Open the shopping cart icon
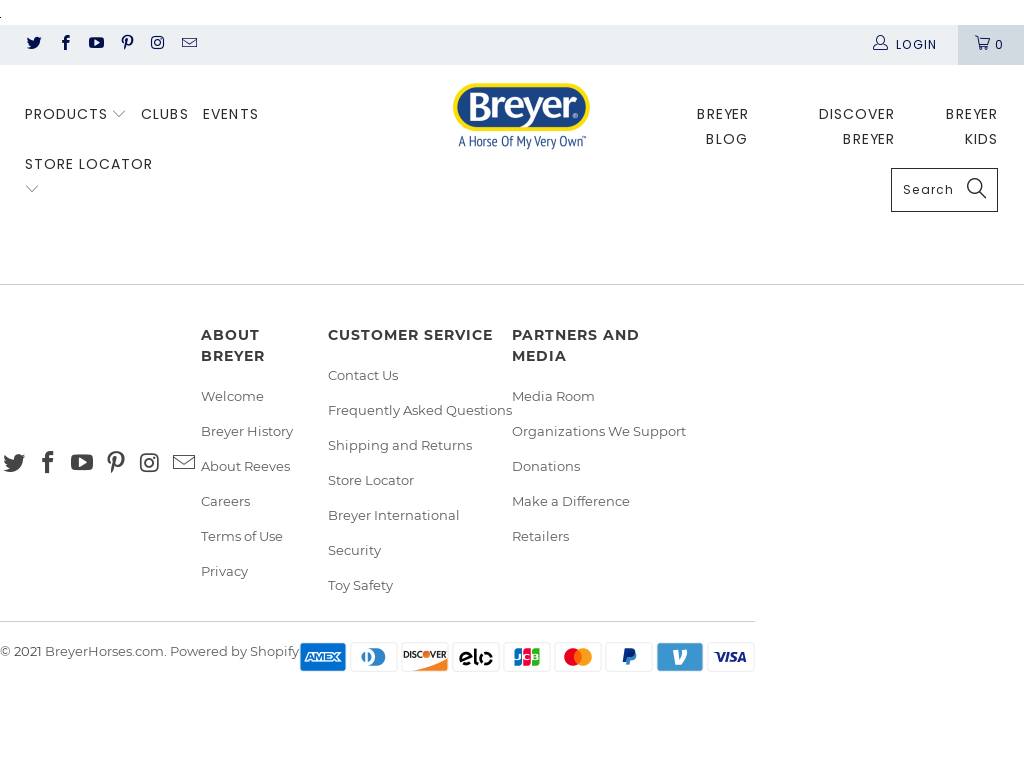Image resolution: width=1024 pixels, height=768 pixels. tap(989, 44)
